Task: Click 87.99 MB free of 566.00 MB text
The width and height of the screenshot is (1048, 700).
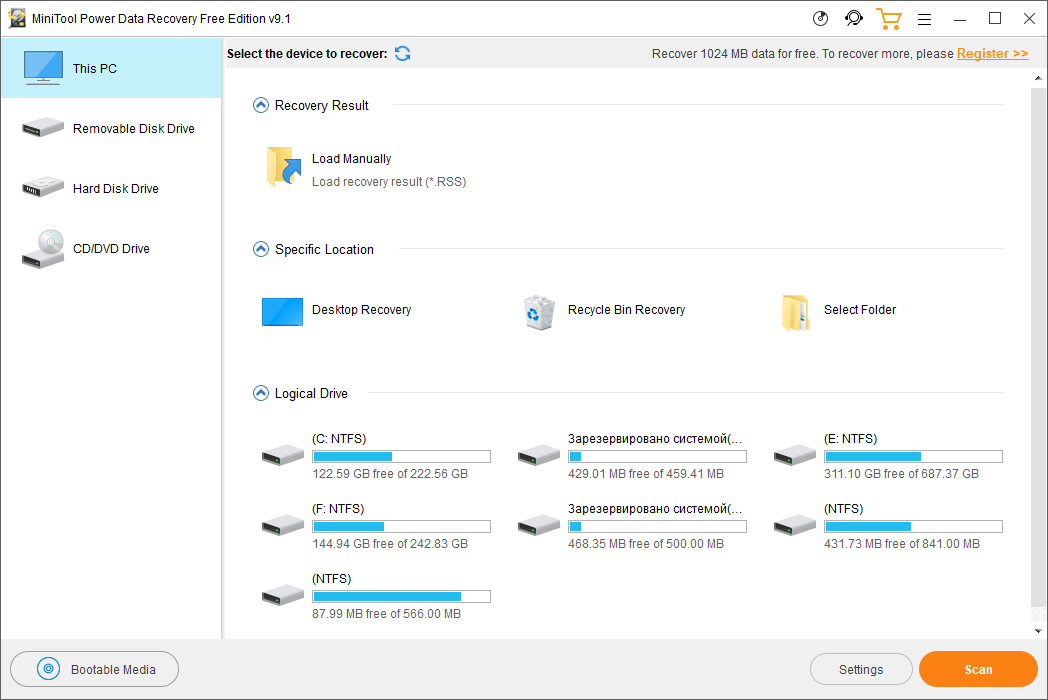Action: (x=386, y=614)
